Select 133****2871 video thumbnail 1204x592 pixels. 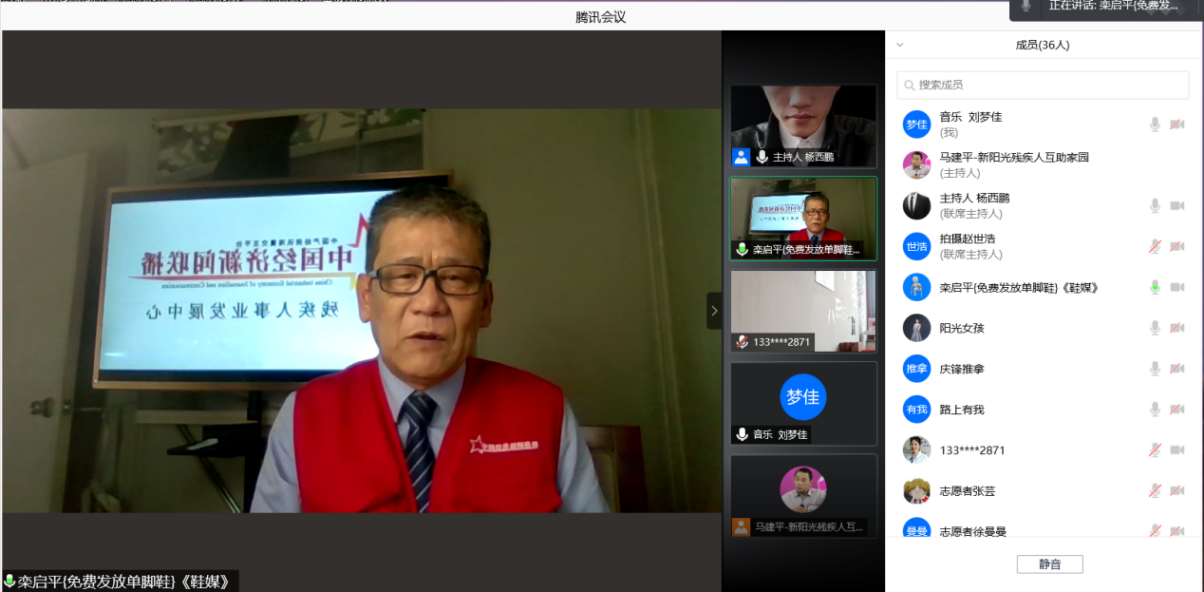pos(803,311)
